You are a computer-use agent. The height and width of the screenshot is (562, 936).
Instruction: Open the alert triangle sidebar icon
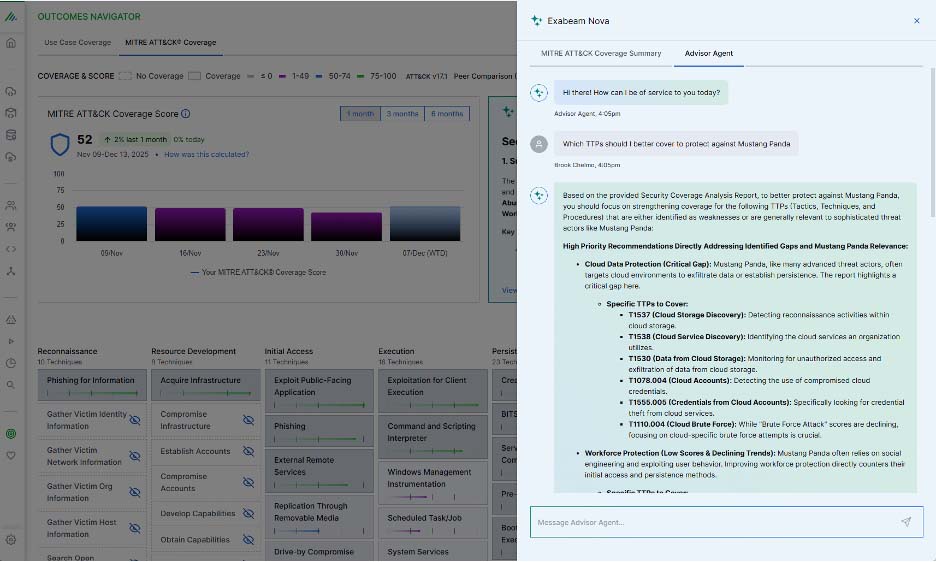(11, 320)
